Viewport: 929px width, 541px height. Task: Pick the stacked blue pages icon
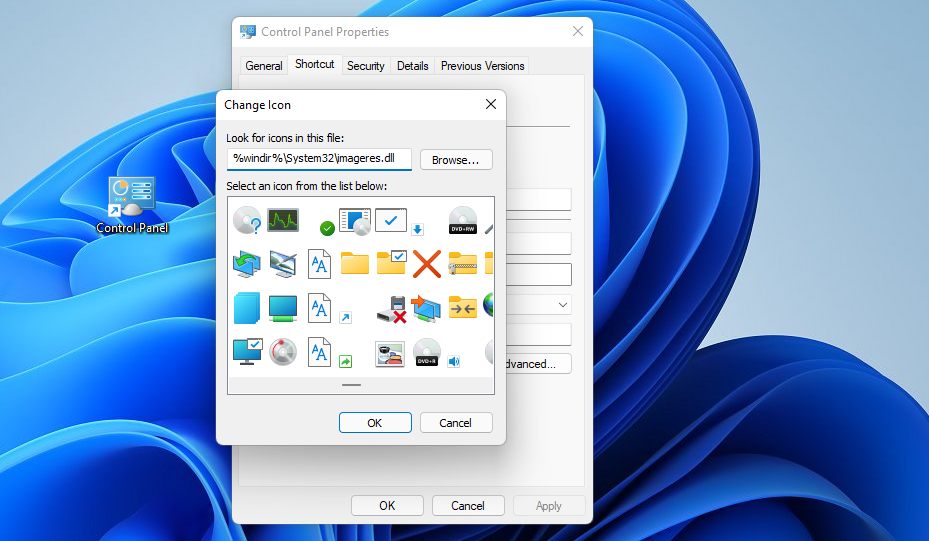pos(246,308)
